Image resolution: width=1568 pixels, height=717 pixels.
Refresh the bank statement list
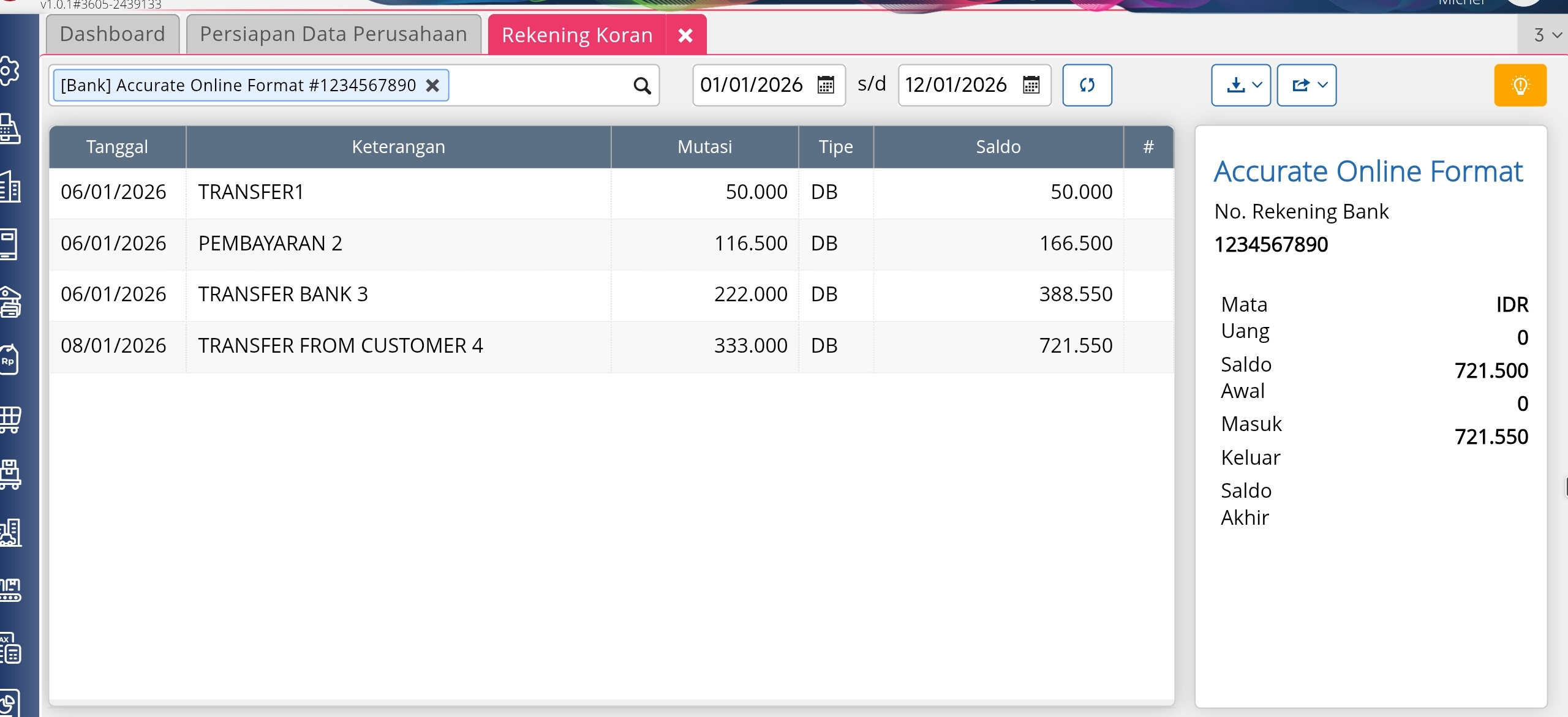click(x=1087, y=85)
